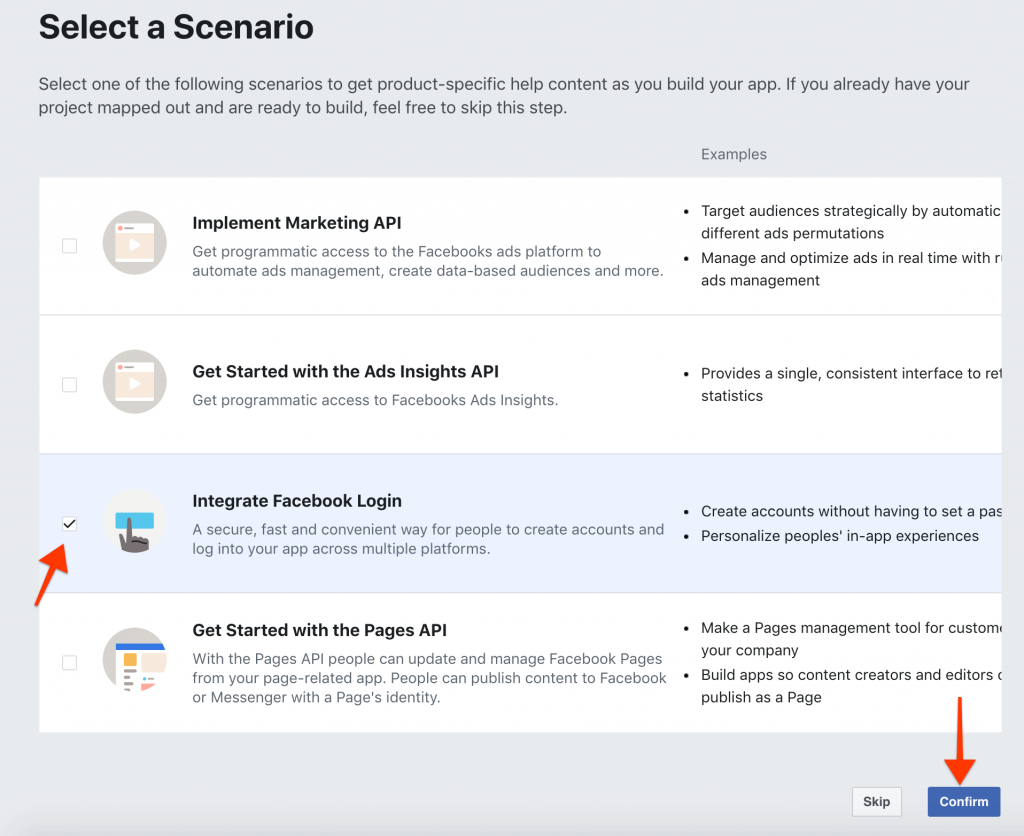Click the Confirm button
This screenshot has width=1024, height=836.
[963, 801]
